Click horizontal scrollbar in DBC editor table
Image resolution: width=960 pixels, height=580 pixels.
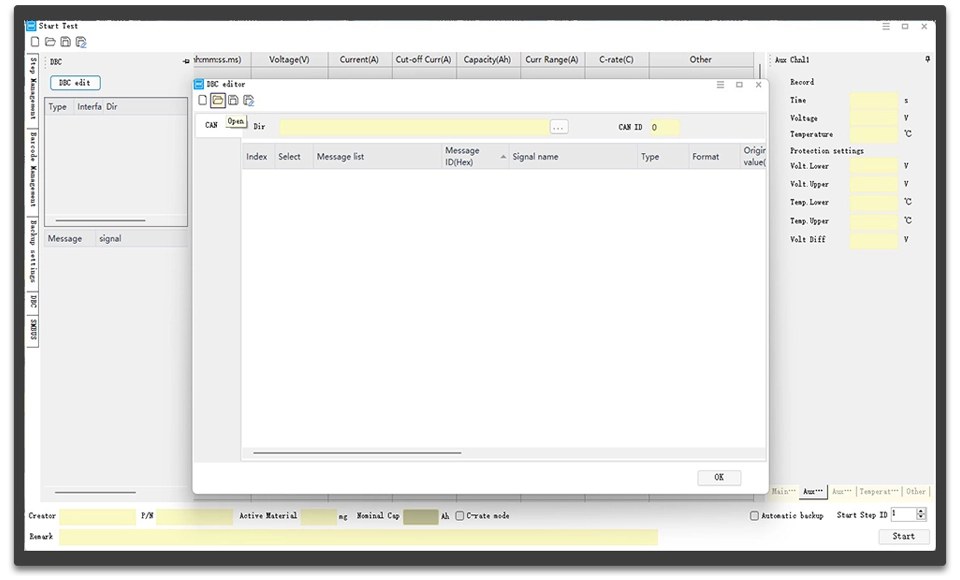357,453
